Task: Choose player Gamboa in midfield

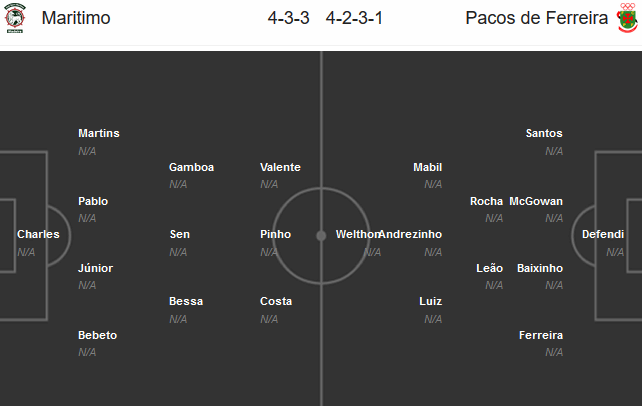Action: pos(191,167)
